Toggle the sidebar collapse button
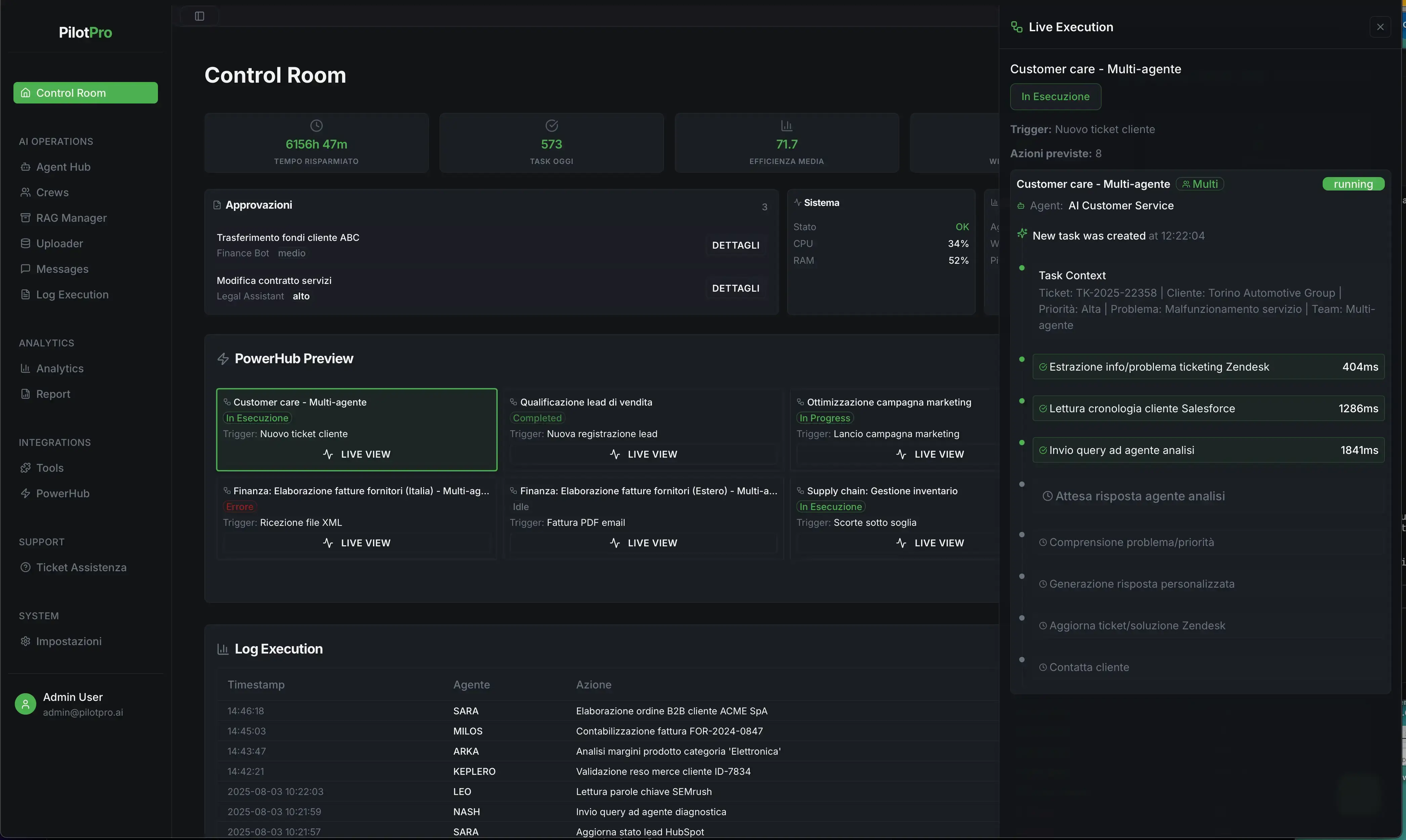 click(199, 16)
